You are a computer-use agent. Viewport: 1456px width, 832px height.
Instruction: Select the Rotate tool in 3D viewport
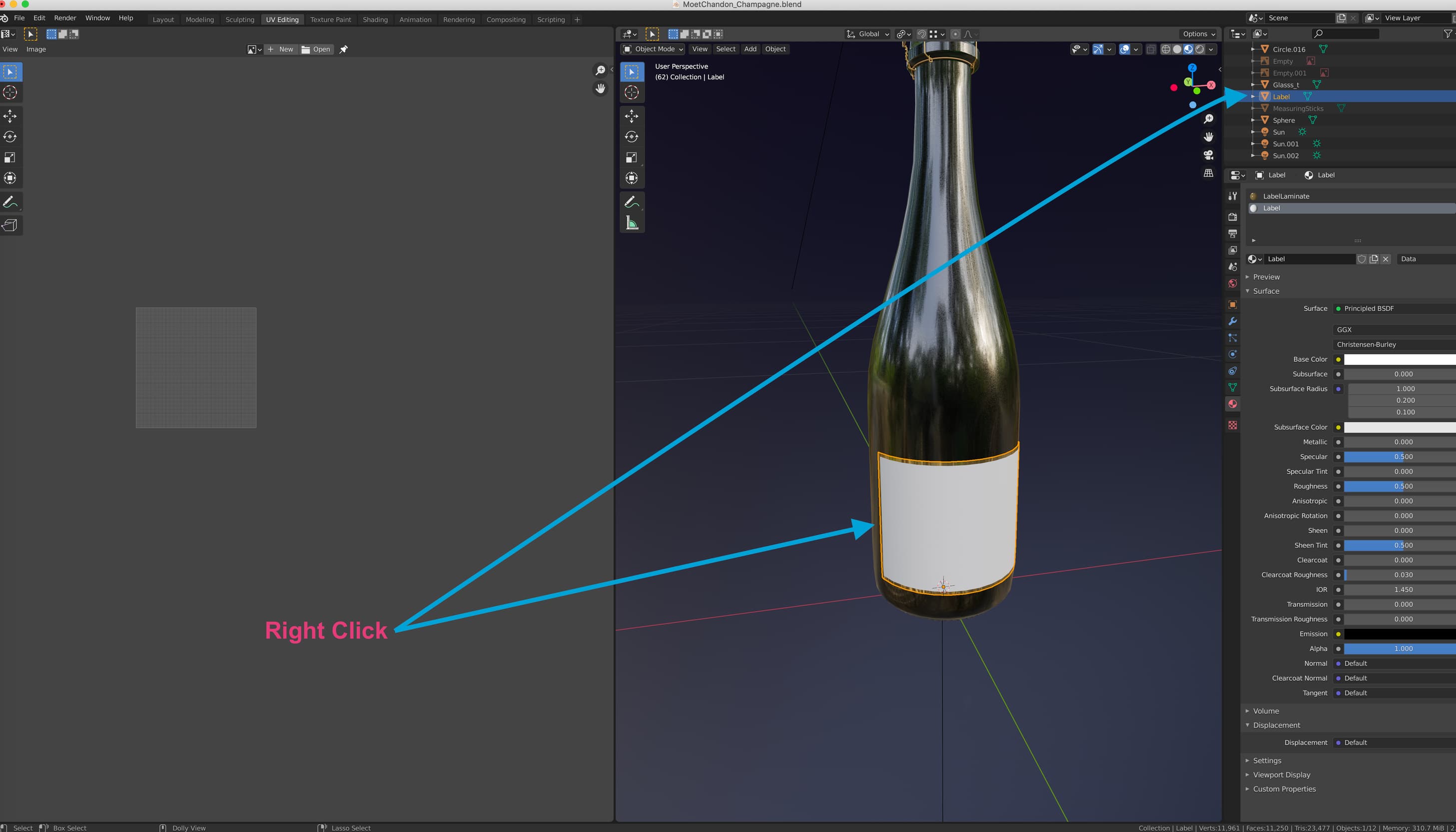[x=631, y=137]
